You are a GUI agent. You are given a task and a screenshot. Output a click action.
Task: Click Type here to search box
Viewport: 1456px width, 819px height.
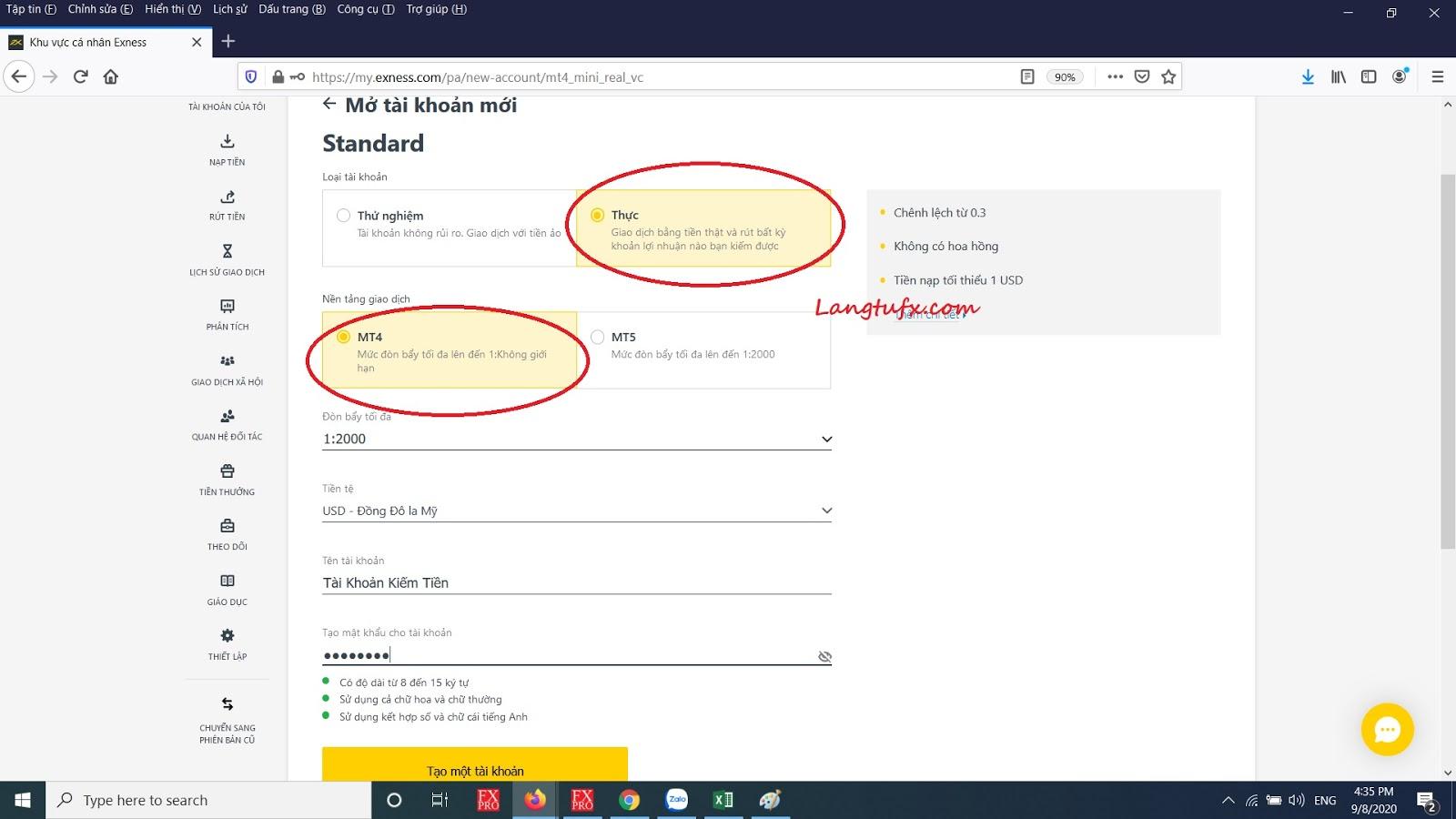pos(208,800)
